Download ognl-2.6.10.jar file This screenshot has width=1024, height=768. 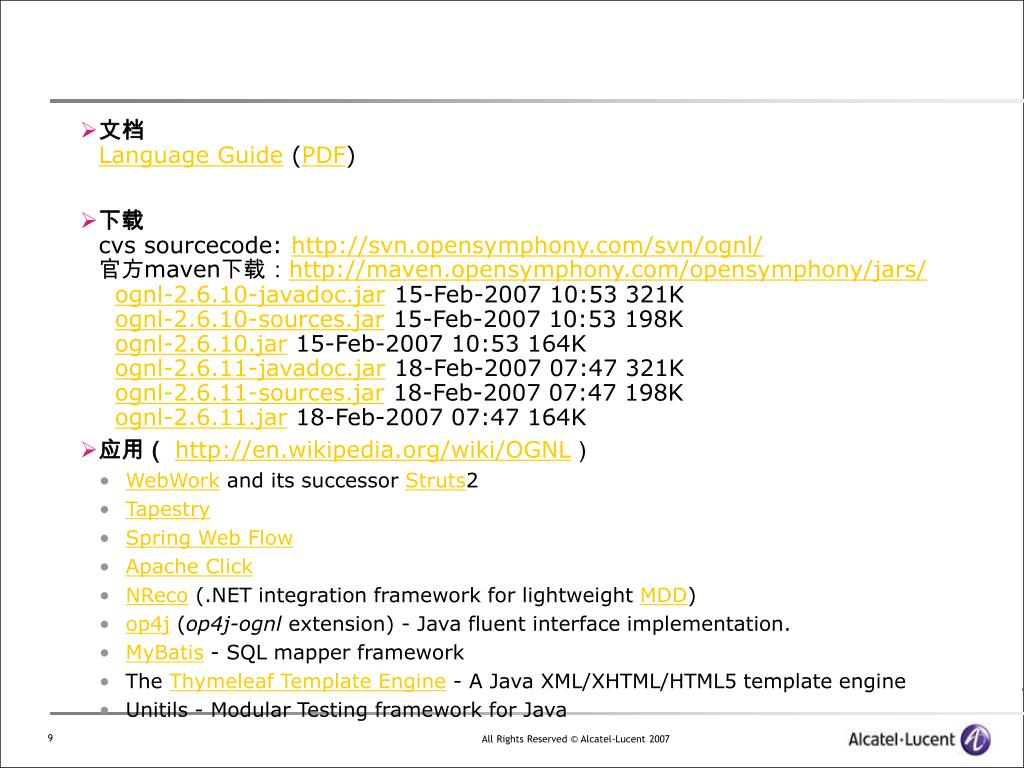200,344
